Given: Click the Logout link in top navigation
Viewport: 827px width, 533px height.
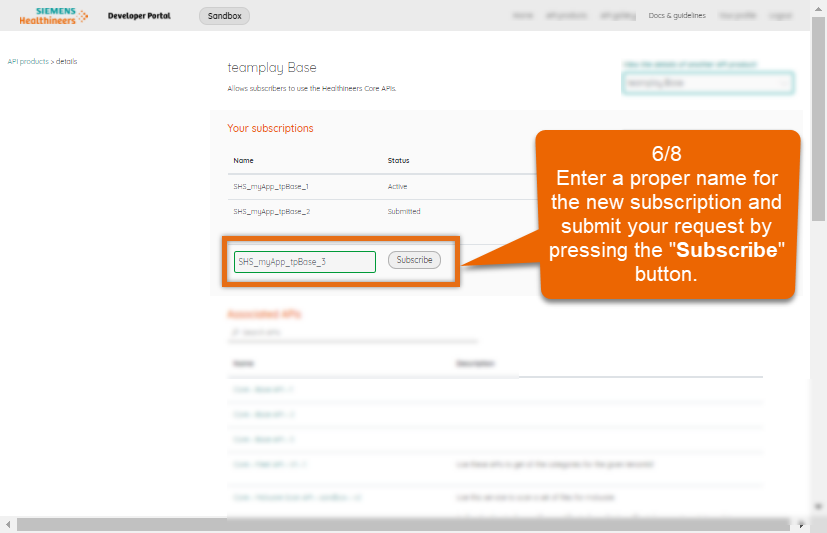Looking at the screenshot, I should pyautogui.click(x=781, y=16).
